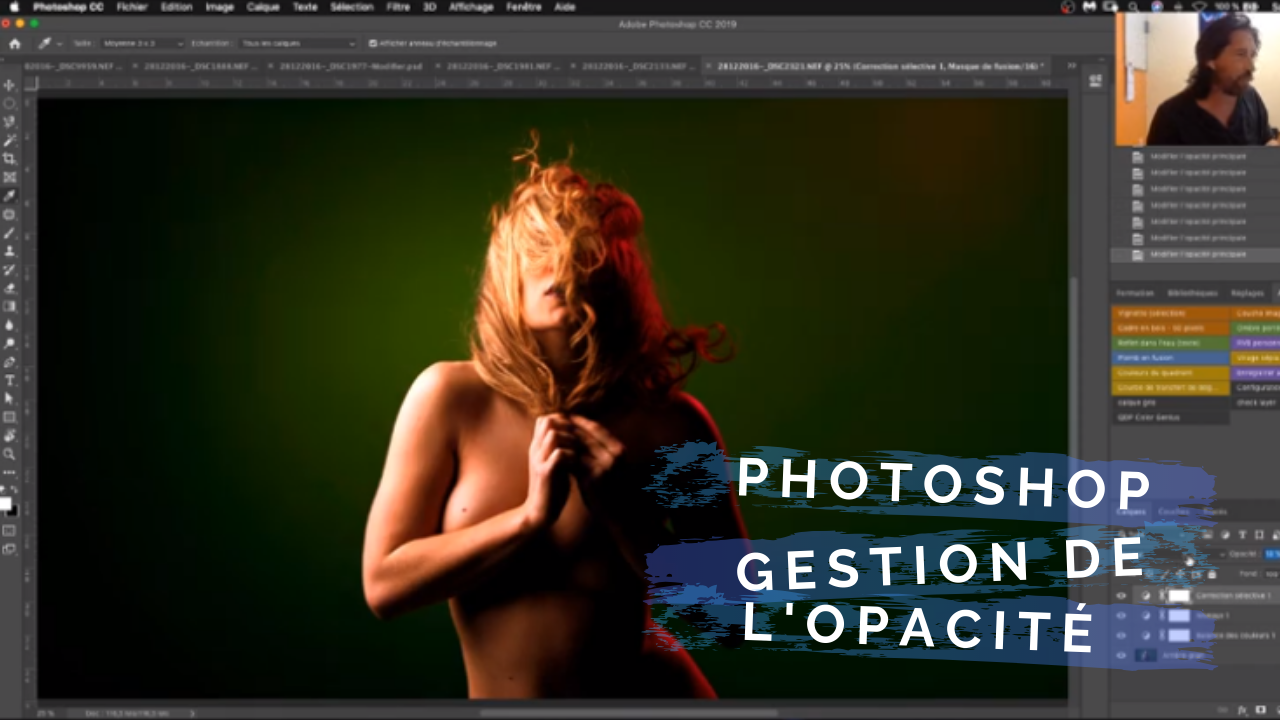
Task: Open the Edition menu
Action: [176, 7]
